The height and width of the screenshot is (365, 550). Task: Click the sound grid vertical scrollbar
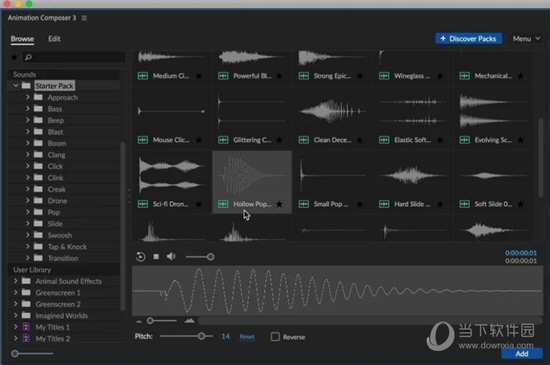tap(541, 158)
